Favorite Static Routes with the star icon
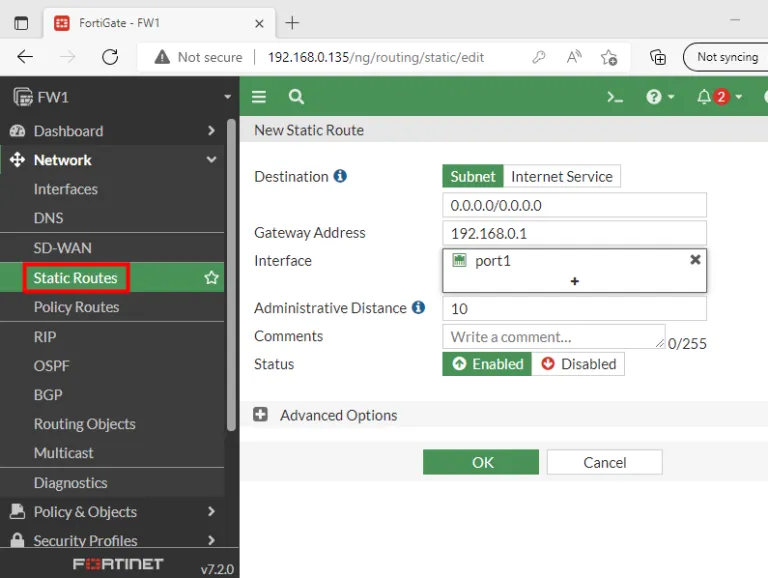Image resolution: width=768 pixels, height=578 pixels. (212, 278)
